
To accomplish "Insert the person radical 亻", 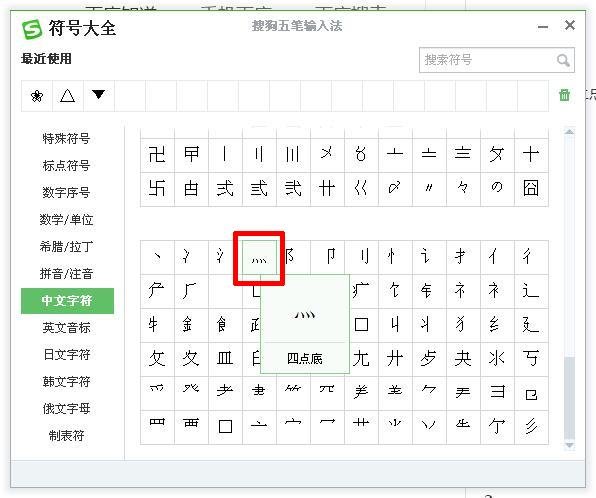I will click(x=497, y=257).
